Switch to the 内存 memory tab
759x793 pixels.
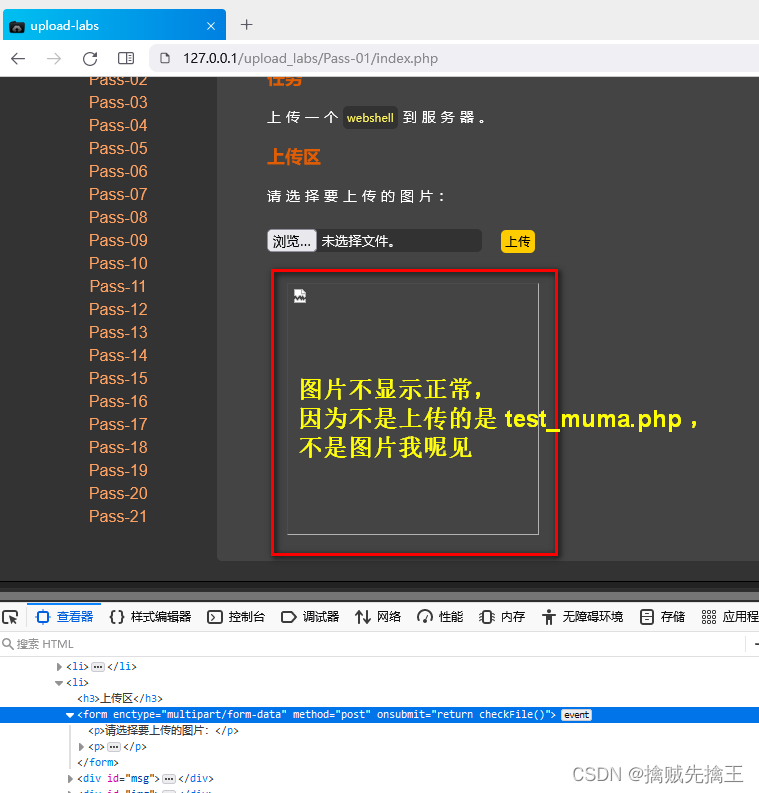coord(502,616)
